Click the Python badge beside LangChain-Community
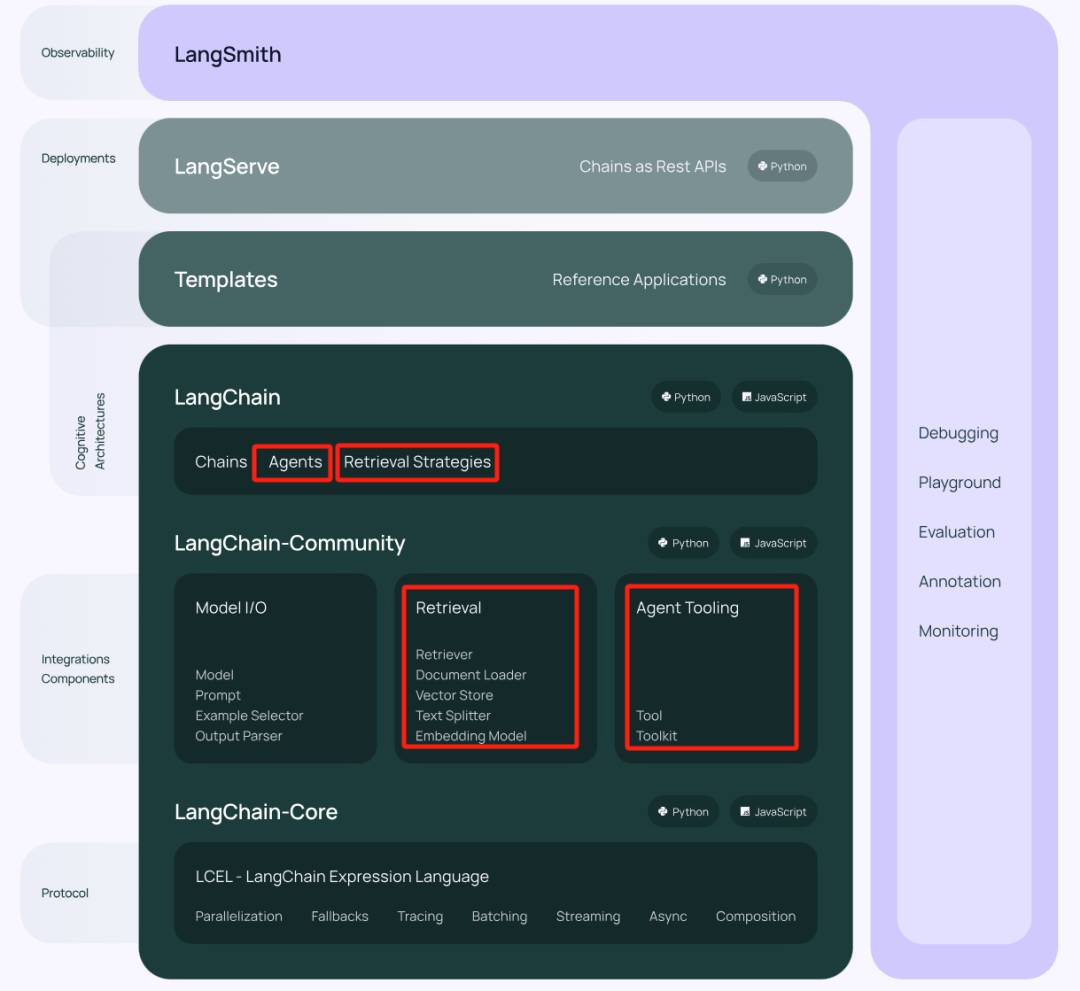1080x991 pixels. pos(683,543)
